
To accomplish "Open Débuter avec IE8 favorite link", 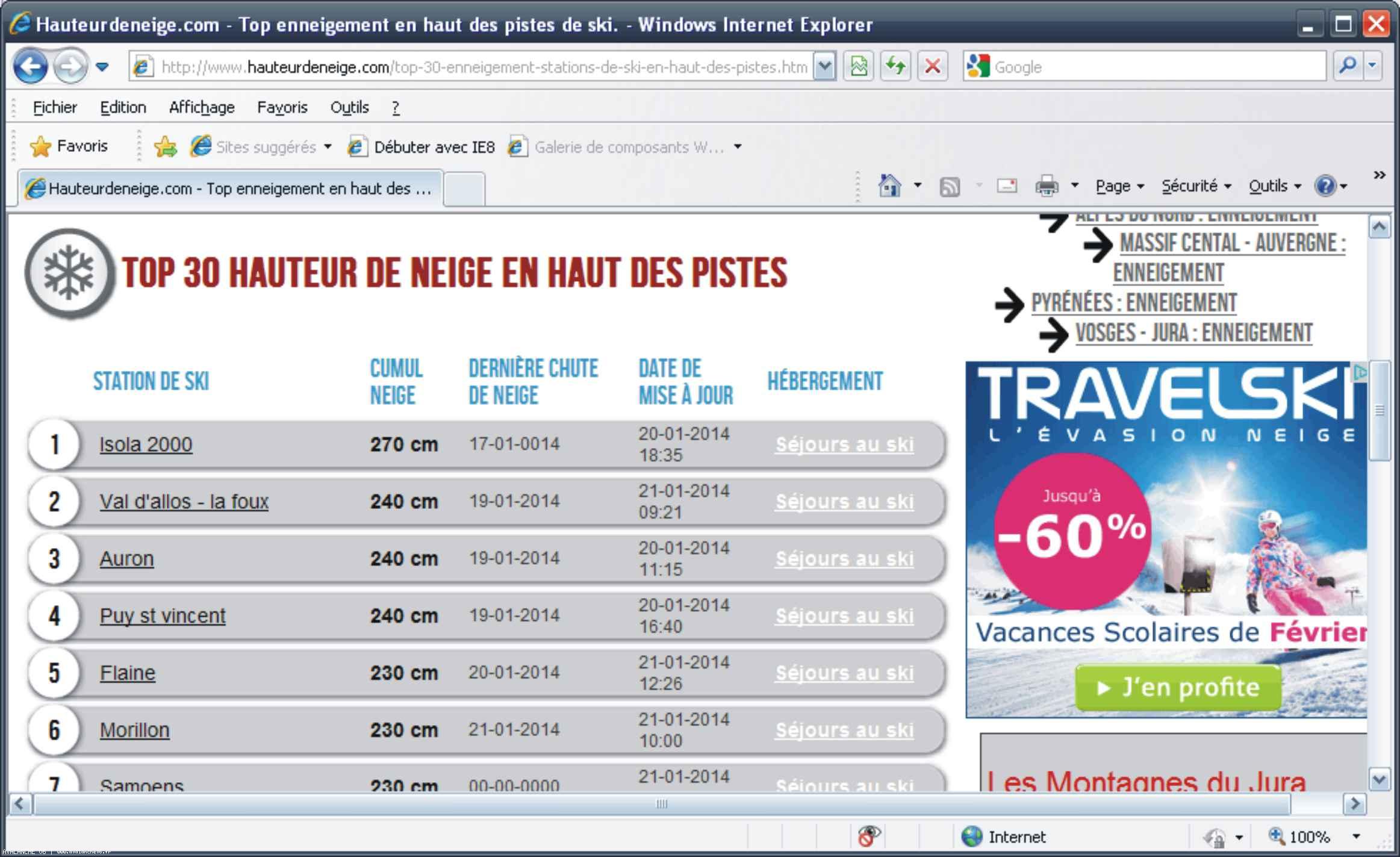I will pos(422,146).
